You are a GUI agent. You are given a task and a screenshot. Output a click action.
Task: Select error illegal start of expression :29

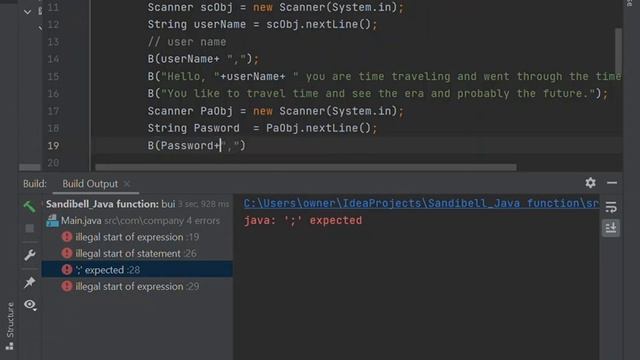[137, 287]
